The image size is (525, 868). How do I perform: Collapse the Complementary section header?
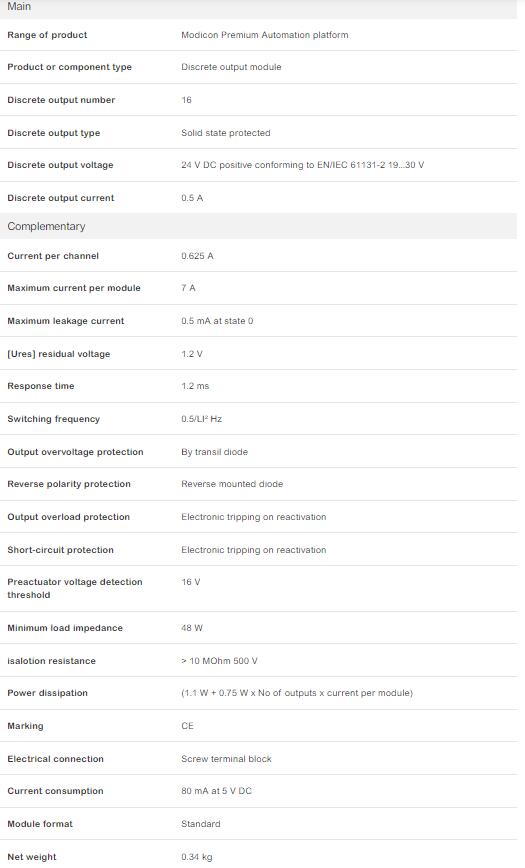[258, 226]
